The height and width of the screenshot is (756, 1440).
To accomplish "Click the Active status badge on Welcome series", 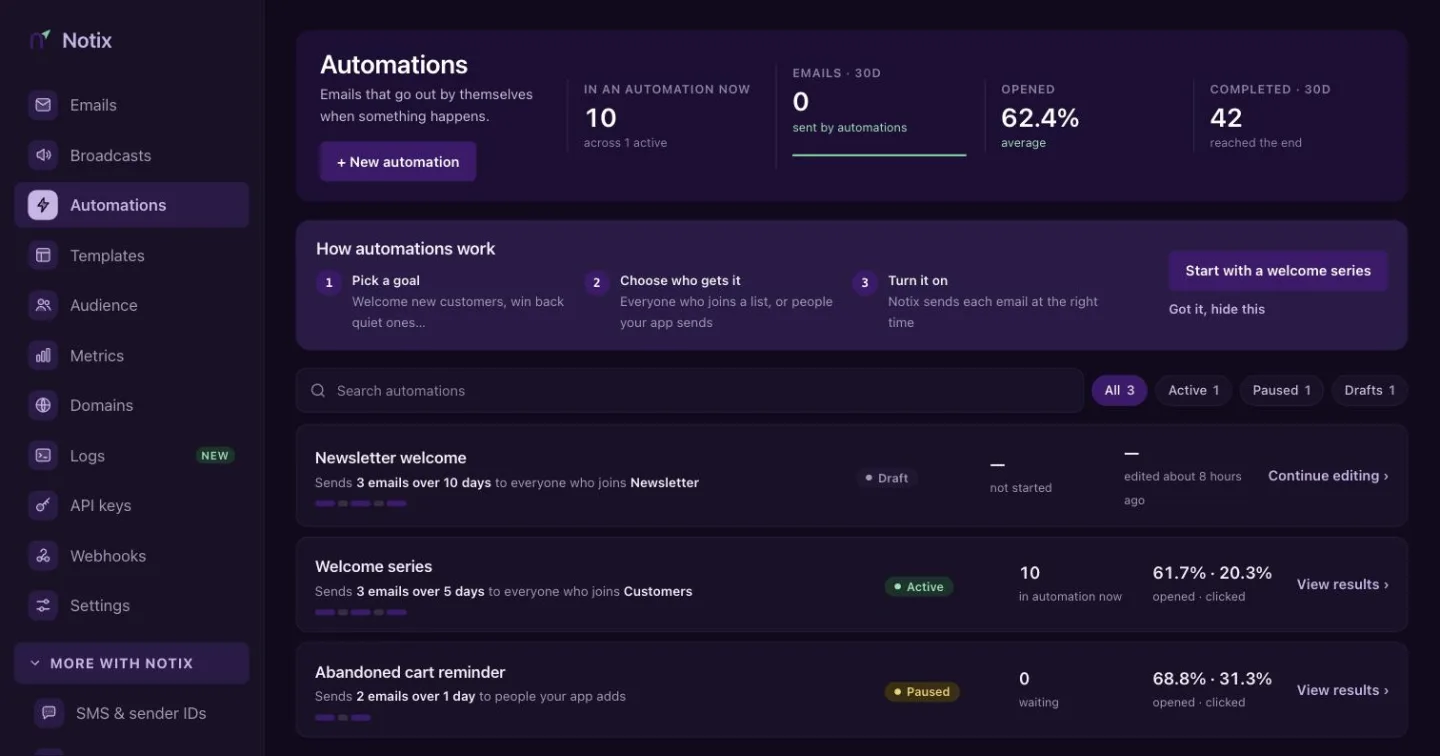I will (919, 587).
